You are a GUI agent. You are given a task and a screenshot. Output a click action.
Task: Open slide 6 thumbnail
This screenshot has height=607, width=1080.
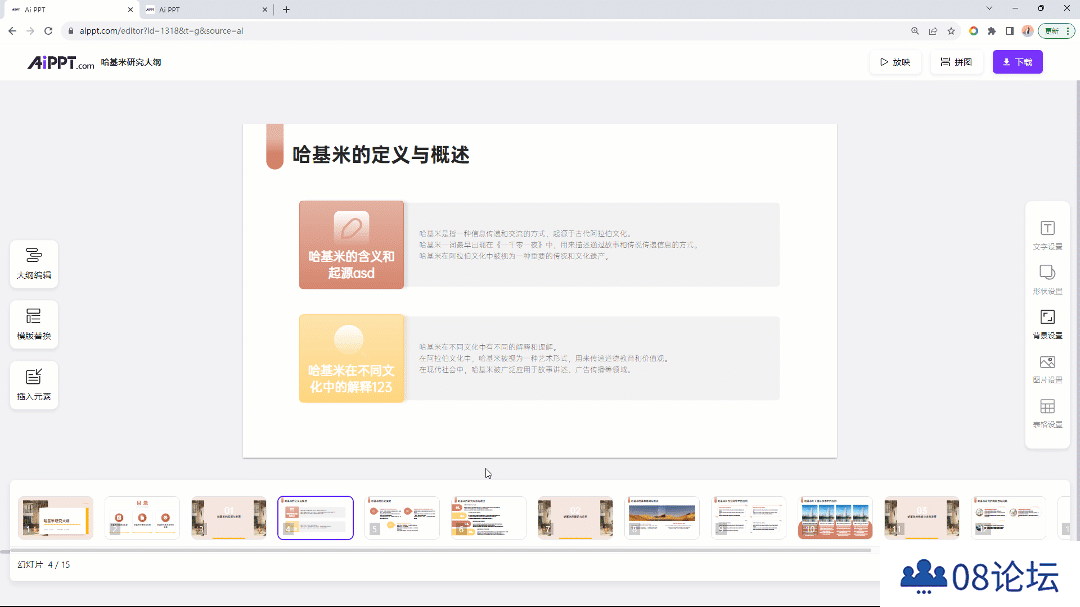click(488, 517)
